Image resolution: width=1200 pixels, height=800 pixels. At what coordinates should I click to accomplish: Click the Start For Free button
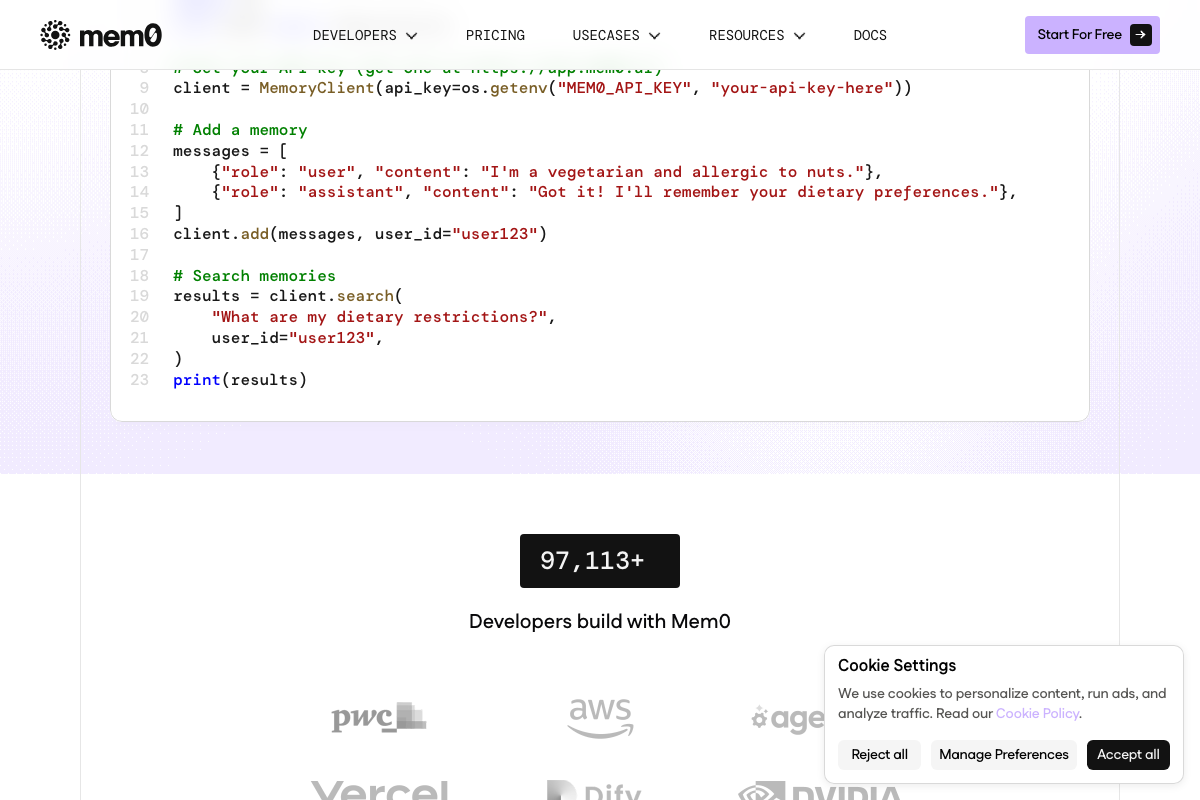[1092, 35]
